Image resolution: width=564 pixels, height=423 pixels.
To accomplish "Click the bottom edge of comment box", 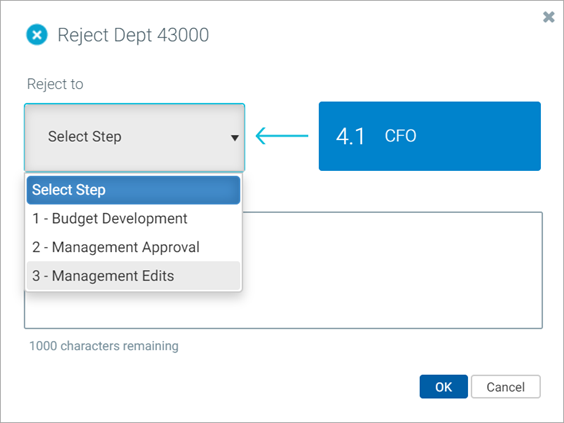I will pos(283,328).
